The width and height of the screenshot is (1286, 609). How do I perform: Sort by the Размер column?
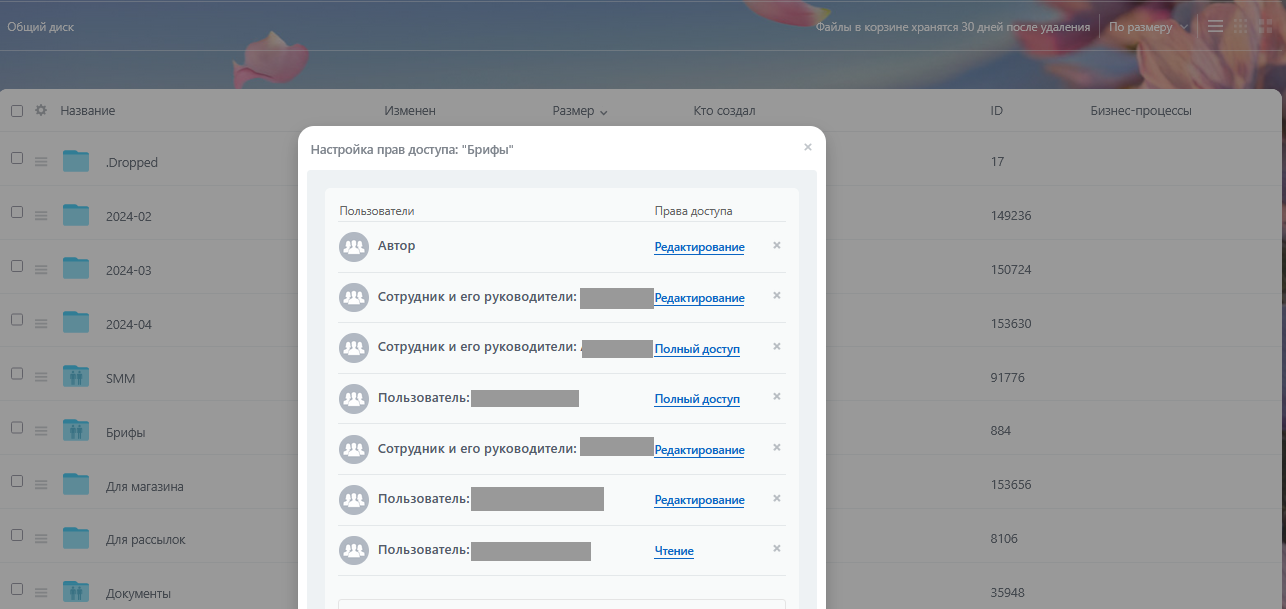pyautogui.click(x=580, y=111)
